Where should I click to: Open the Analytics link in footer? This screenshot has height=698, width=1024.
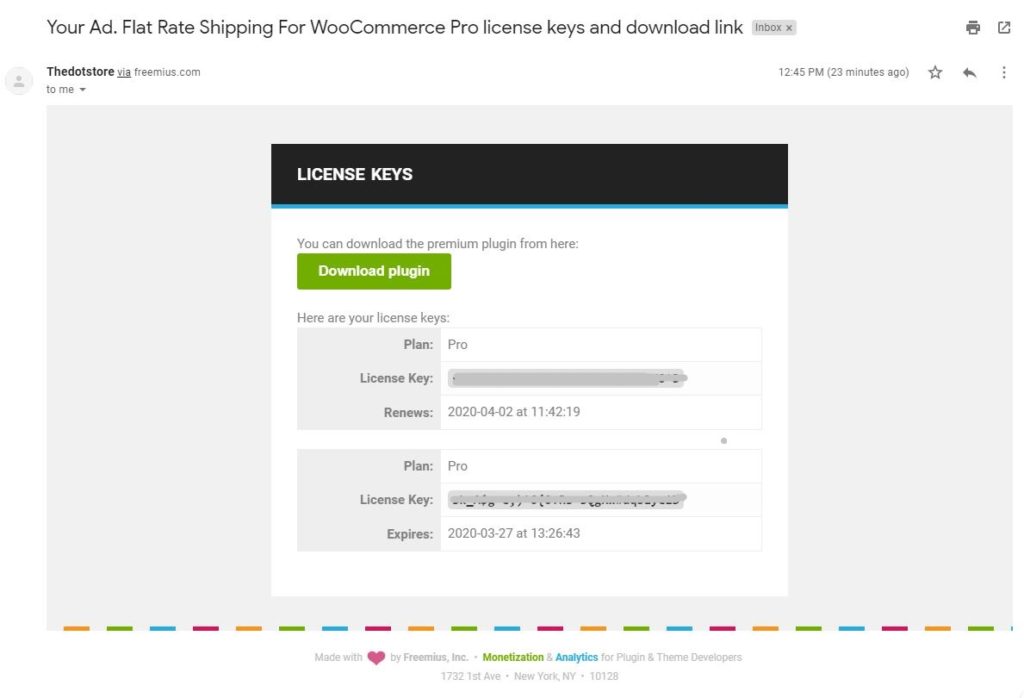coord(576,658)
